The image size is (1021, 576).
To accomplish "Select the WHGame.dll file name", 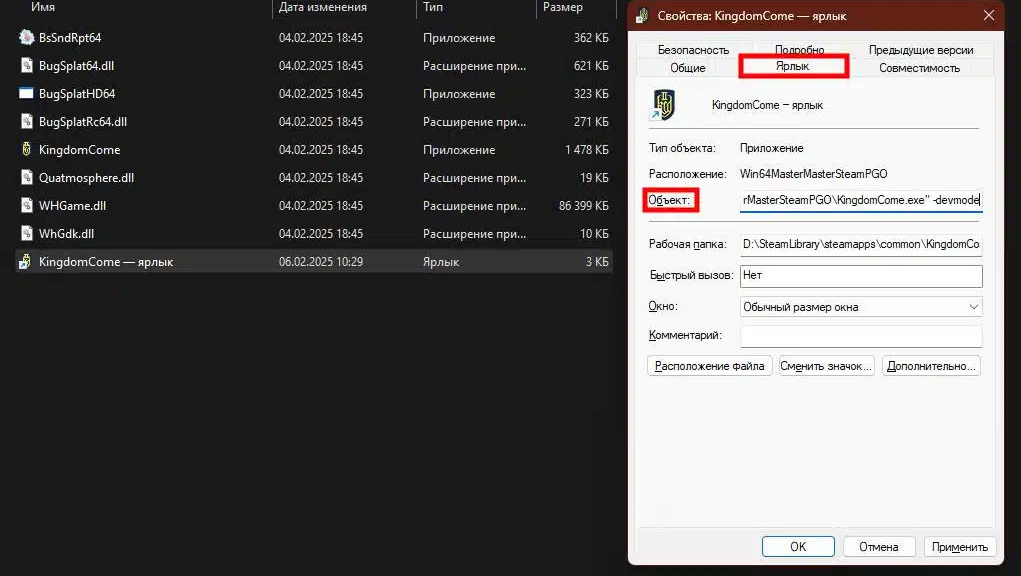I will coord(72,206).
